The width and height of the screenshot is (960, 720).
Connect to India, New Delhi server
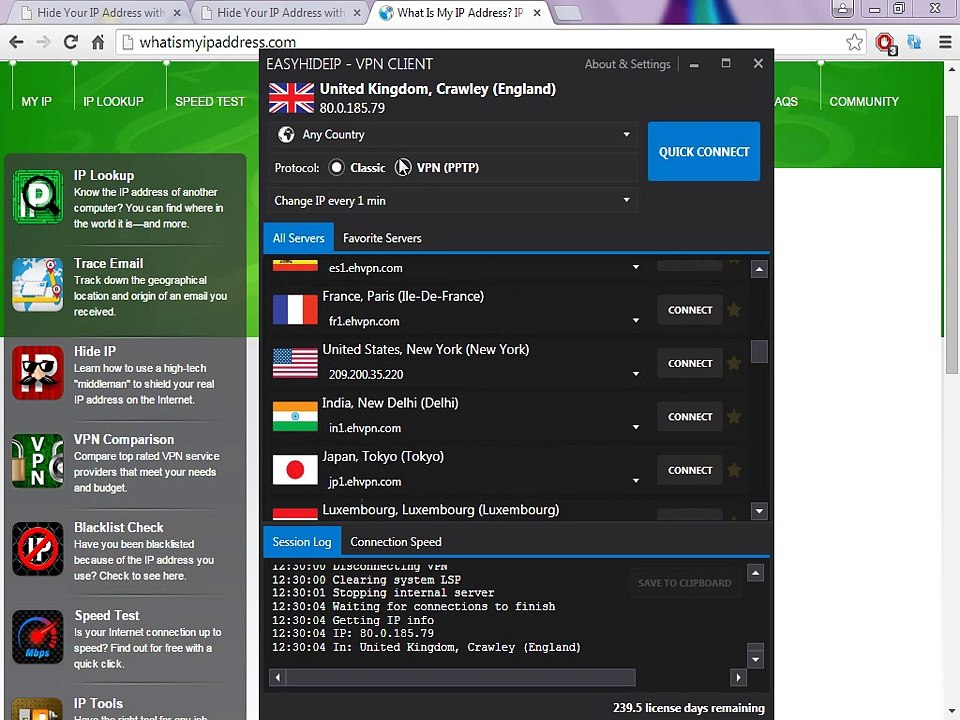(x=690, y=416)
